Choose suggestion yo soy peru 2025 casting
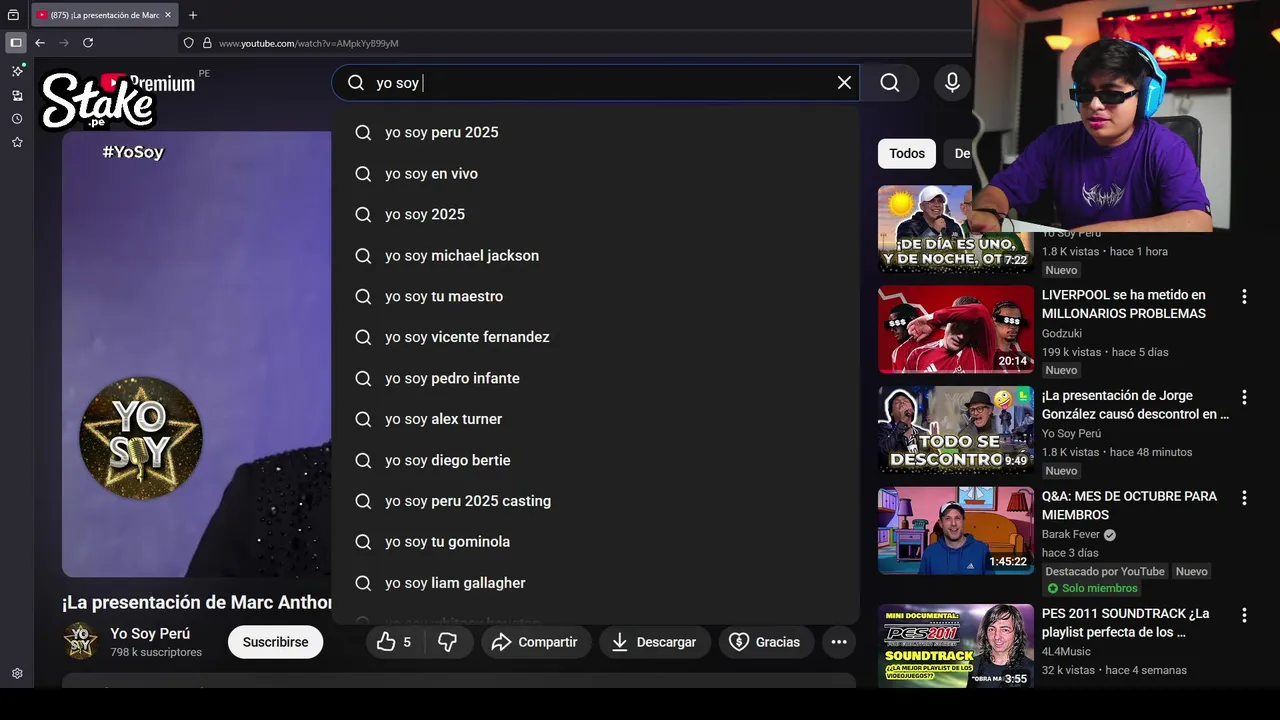The width and height of the screenshot is (1280, 720). tap(596, 501)
